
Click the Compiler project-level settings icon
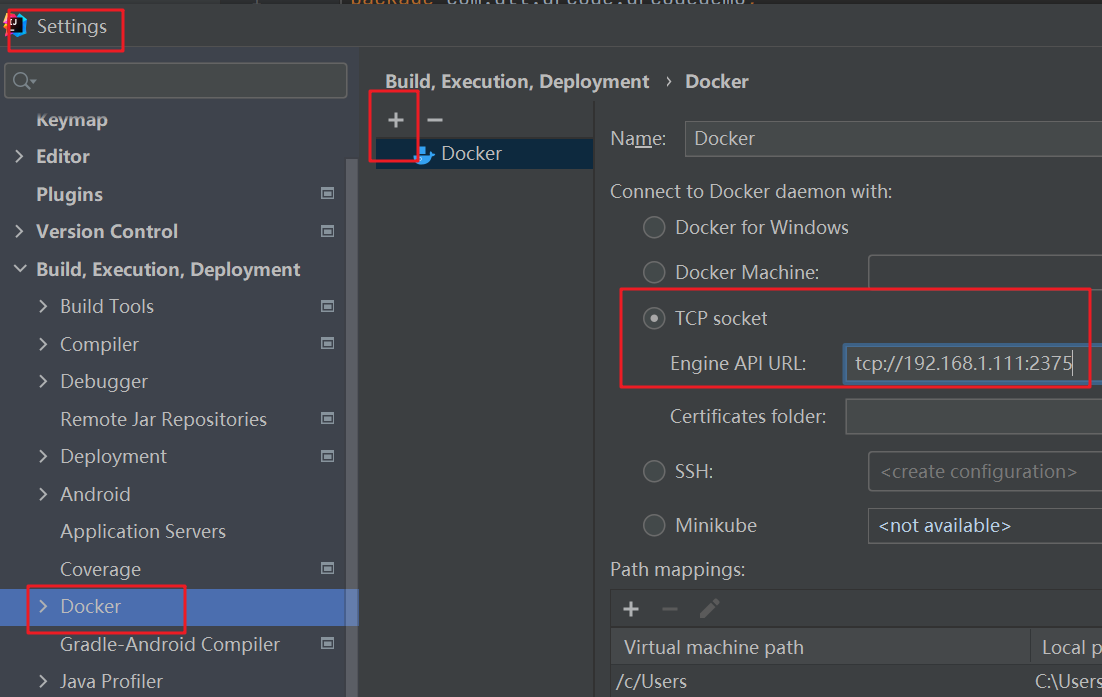[327, 343]
